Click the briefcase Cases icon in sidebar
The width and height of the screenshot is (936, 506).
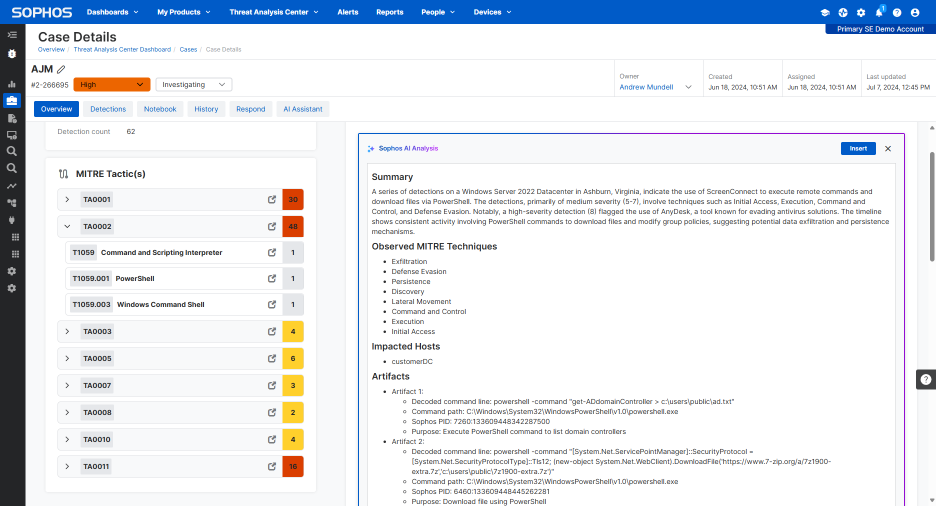[x=12, y=101]
